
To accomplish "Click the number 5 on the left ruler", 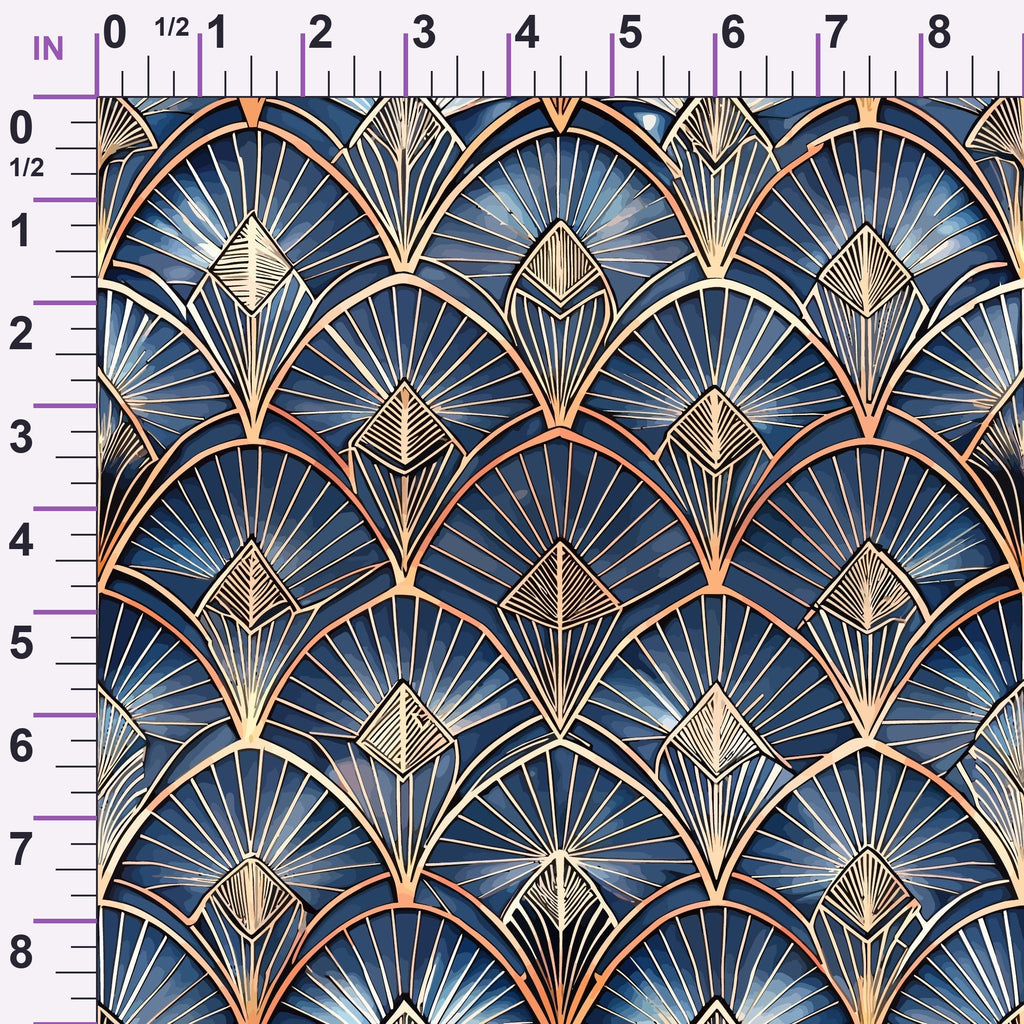I will pyautogui.click(x=21, y=643).
